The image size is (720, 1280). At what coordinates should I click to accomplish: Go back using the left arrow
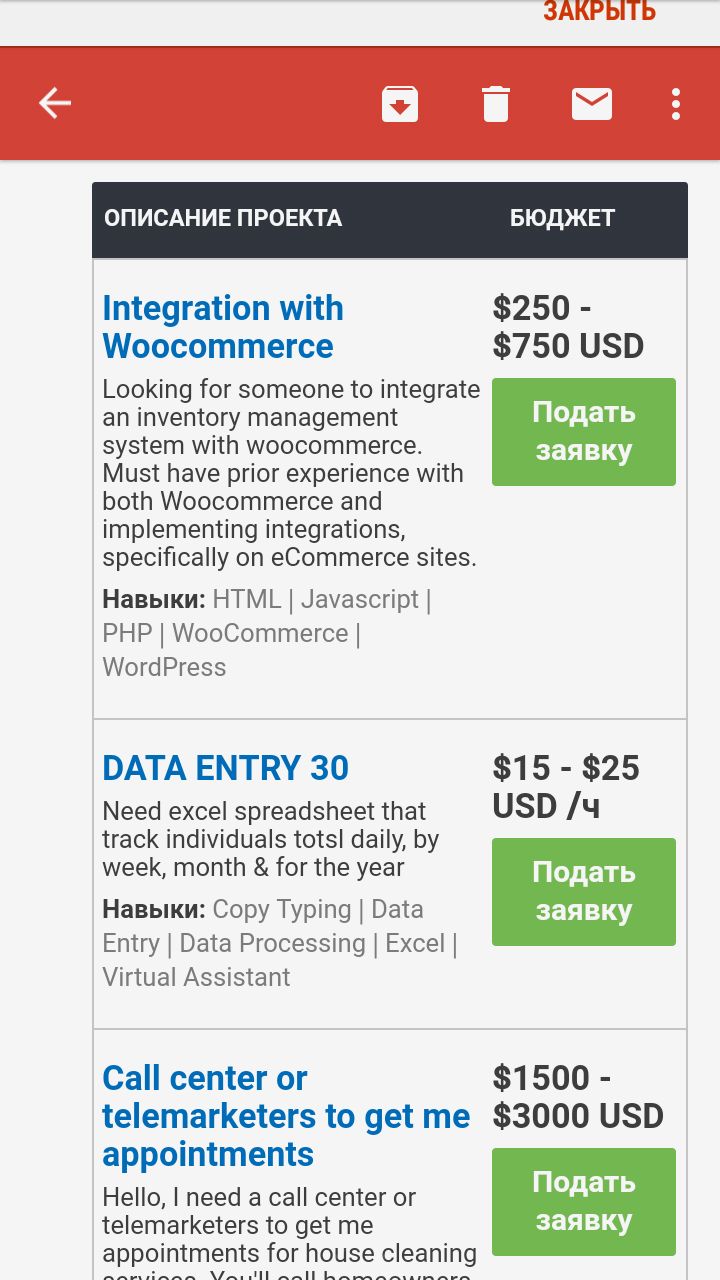tap(55, 103)
